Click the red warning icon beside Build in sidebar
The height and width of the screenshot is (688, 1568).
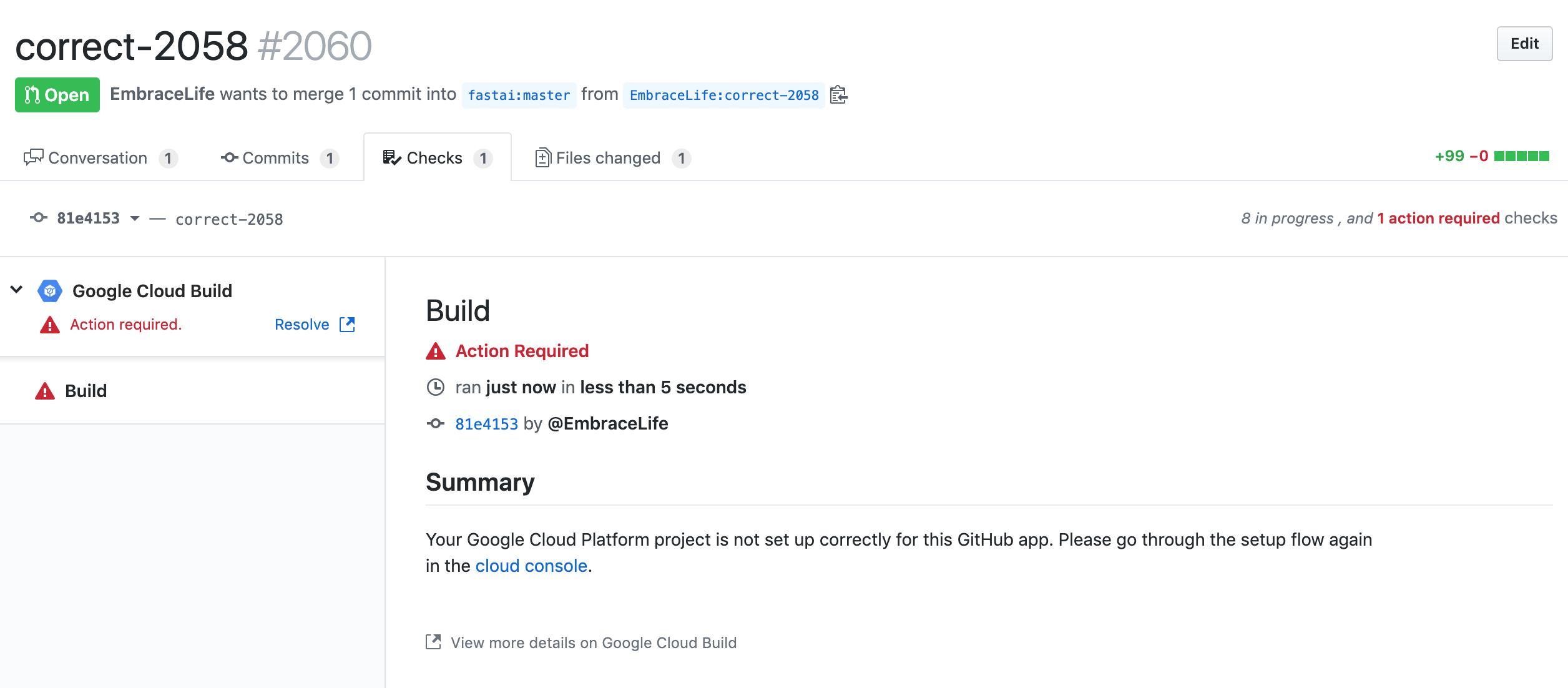click(45, 391)
